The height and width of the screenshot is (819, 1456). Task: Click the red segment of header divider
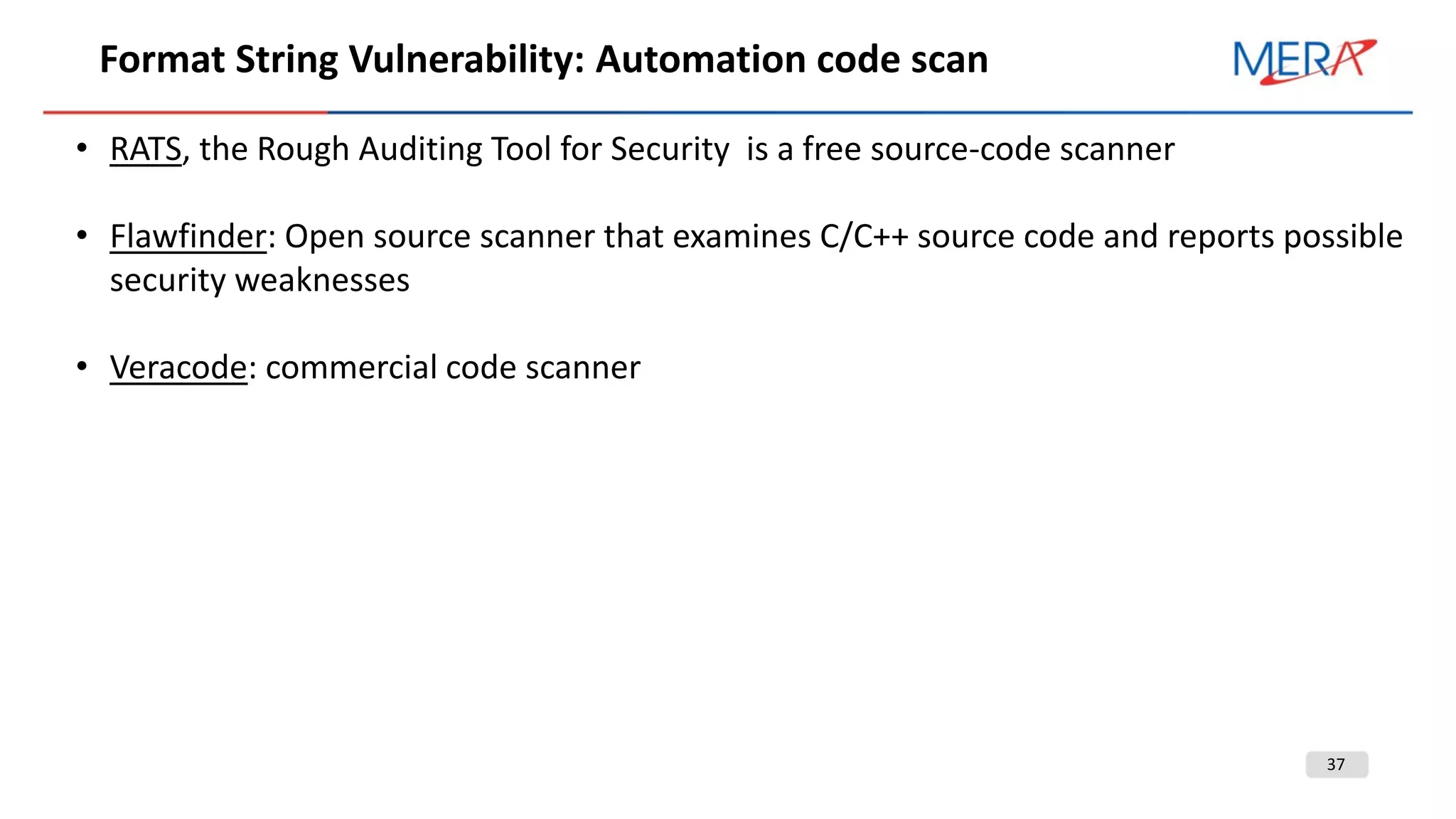click(185, 112)
